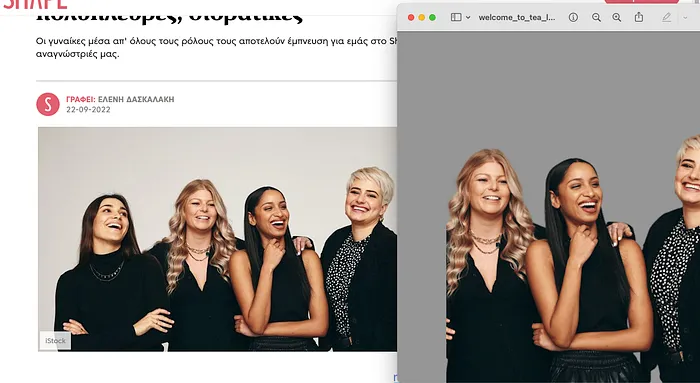Open author link ΕΛΕΝΗ ΔΑΣΚΑΛΑΚΗ
The image size is (700, 383).
136,99
